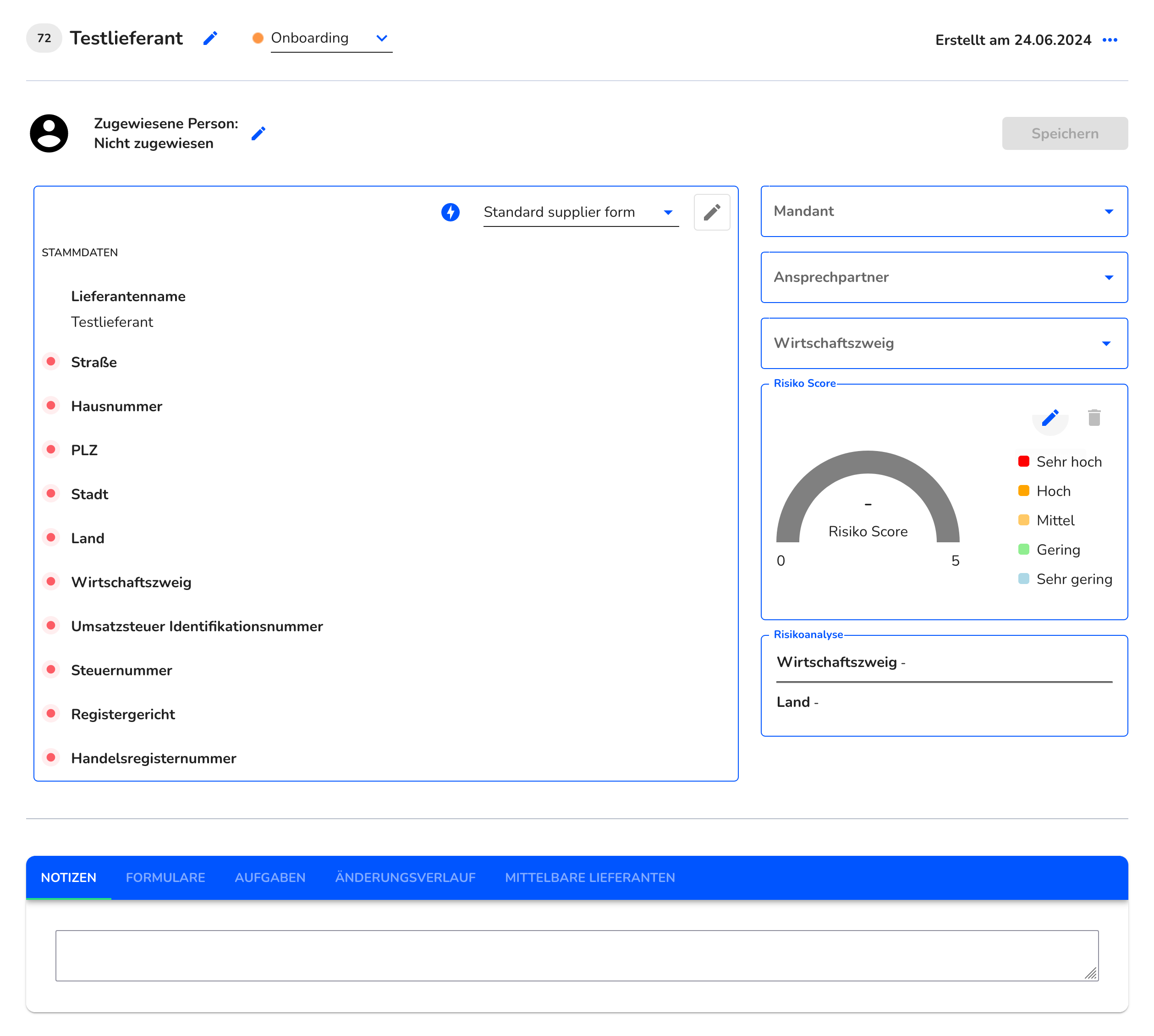Click the assigned person avatar icon

pos(49,133)
